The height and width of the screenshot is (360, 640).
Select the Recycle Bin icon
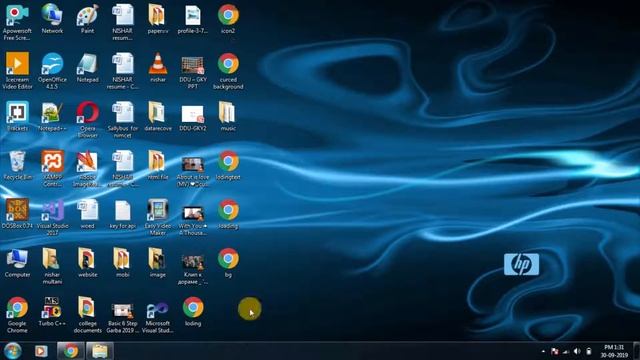point(17,165)
